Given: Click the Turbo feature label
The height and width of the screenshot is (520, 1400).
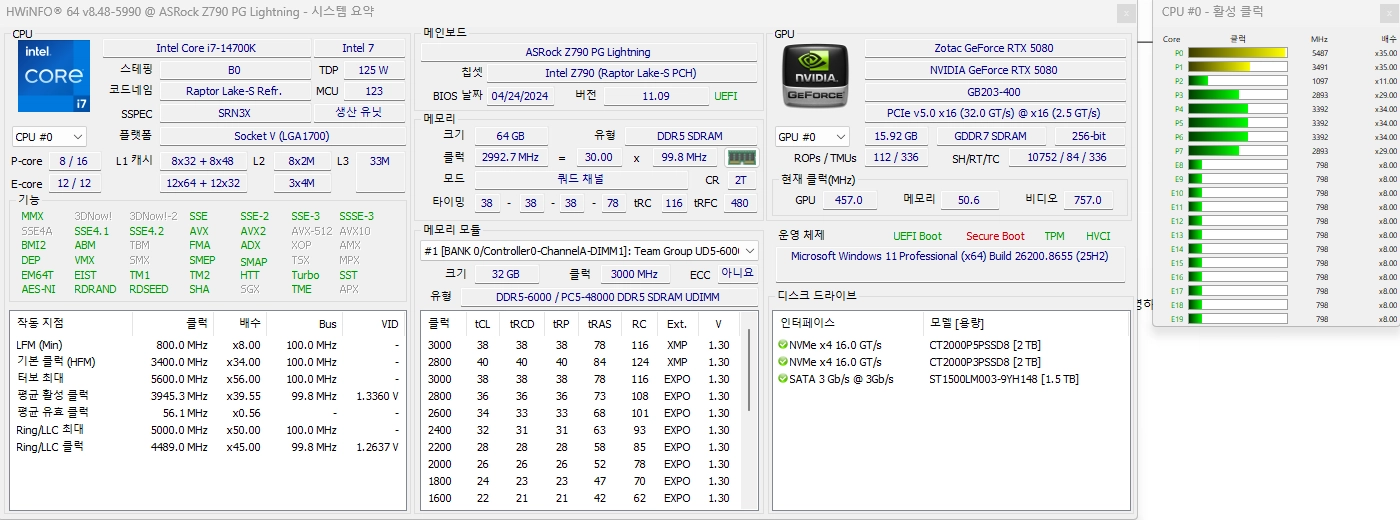Looking at the screenshot, I should point(305,275).
